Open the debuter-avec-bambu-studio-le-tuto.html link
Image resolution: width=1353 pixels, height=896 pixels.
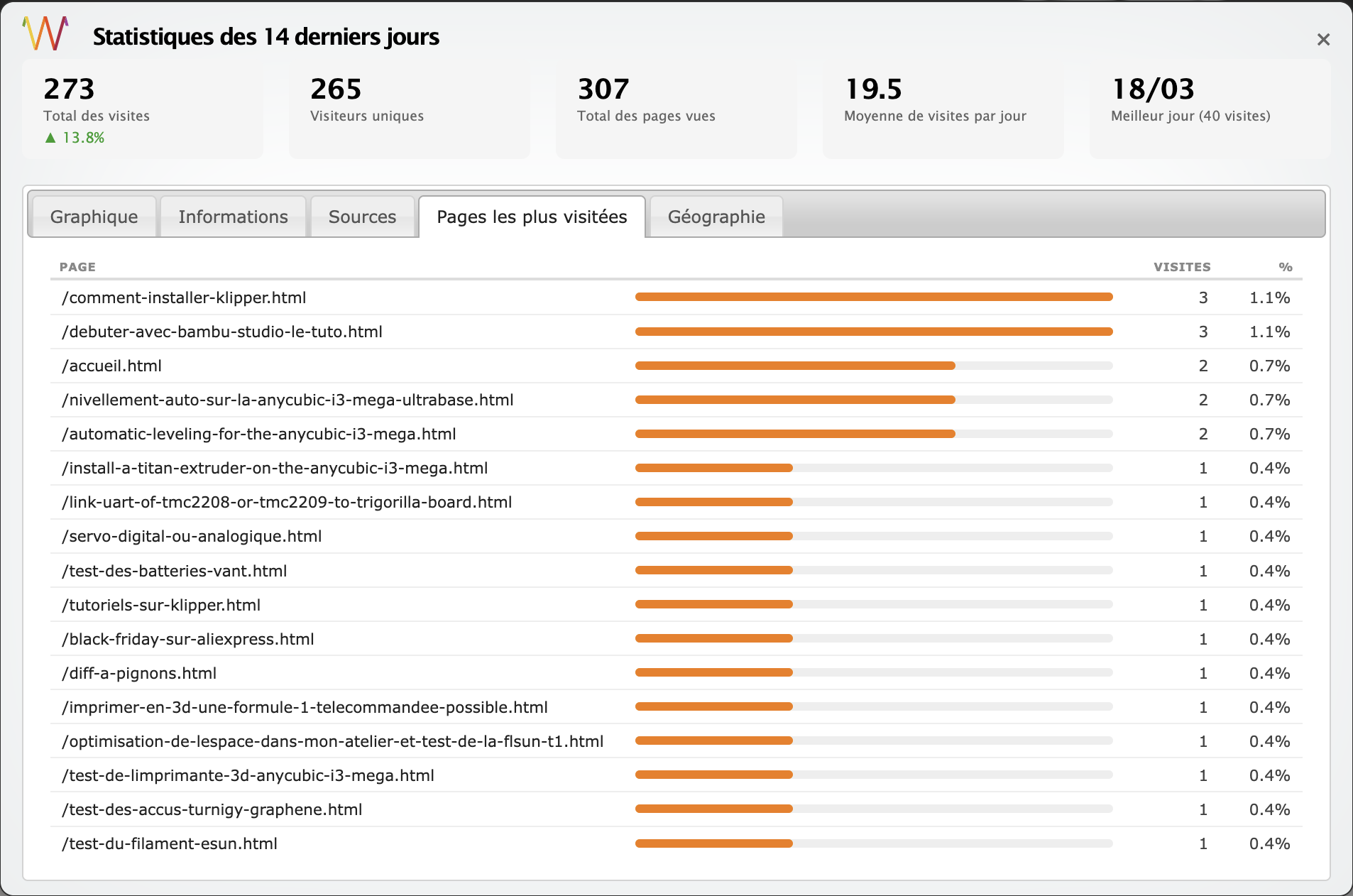222,332
